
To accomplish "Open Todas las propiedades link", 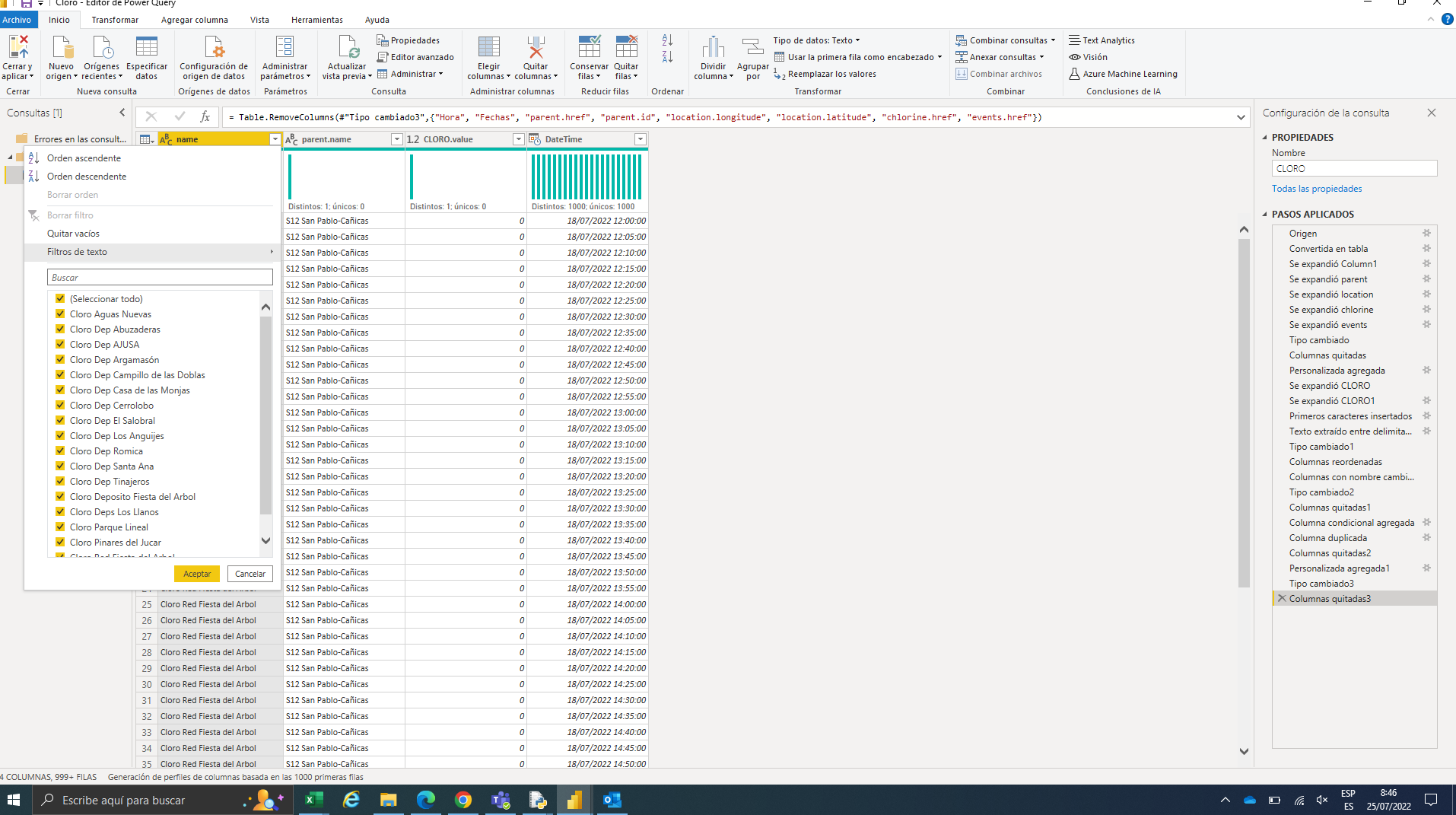I will click(1317, 189).
